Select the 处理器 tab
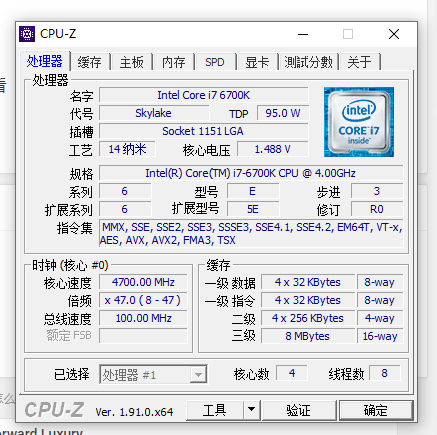Image resolution: width=437 pixels, height=435 pixels. click(x=45, y=61)
